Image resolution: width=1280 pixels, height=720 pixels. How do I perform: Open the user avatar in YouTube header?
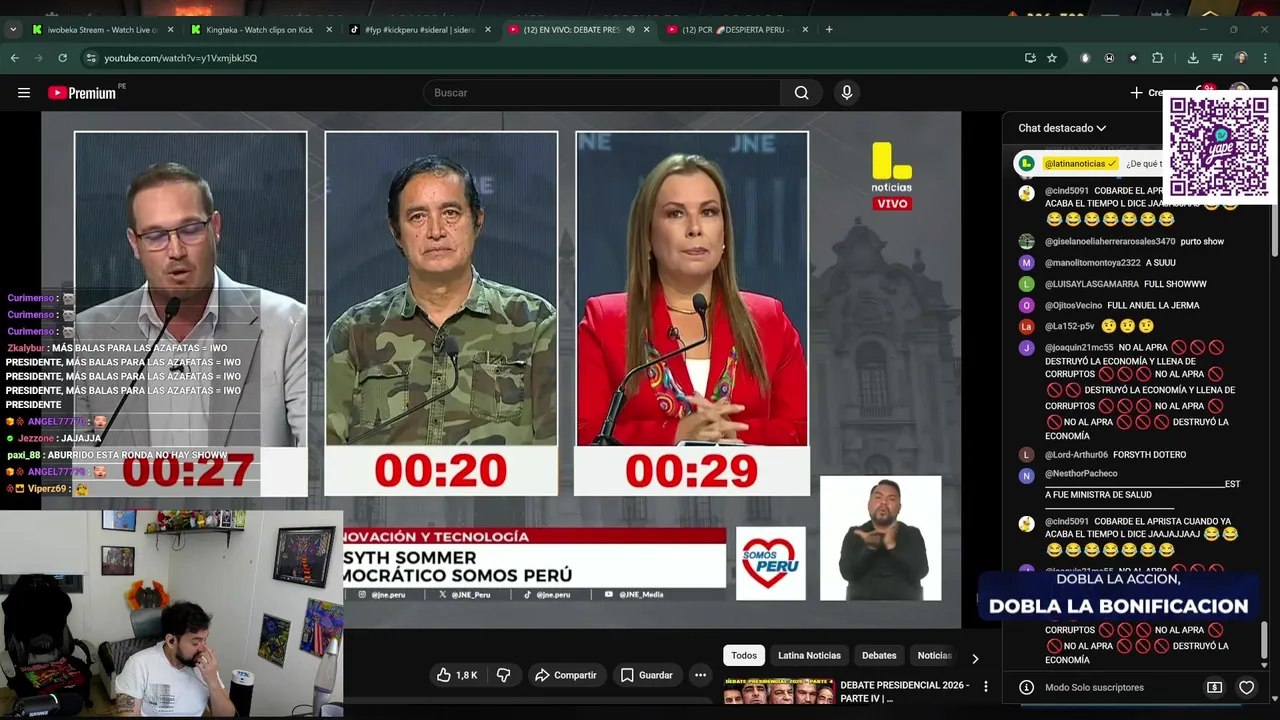point(1239,91)
